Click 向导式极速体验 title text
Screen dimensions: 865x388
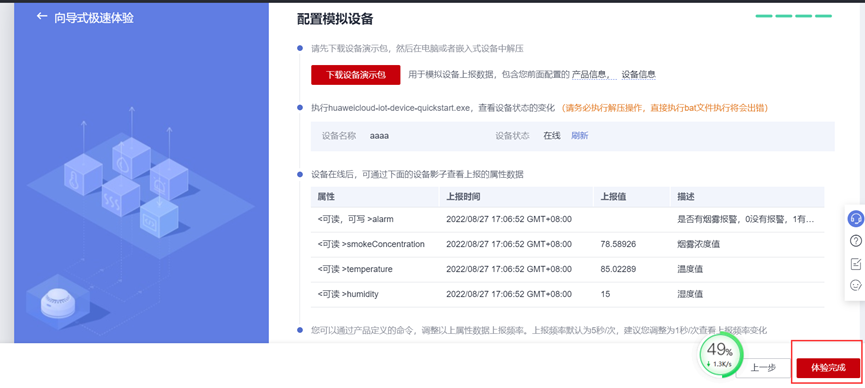click(93, 18)
